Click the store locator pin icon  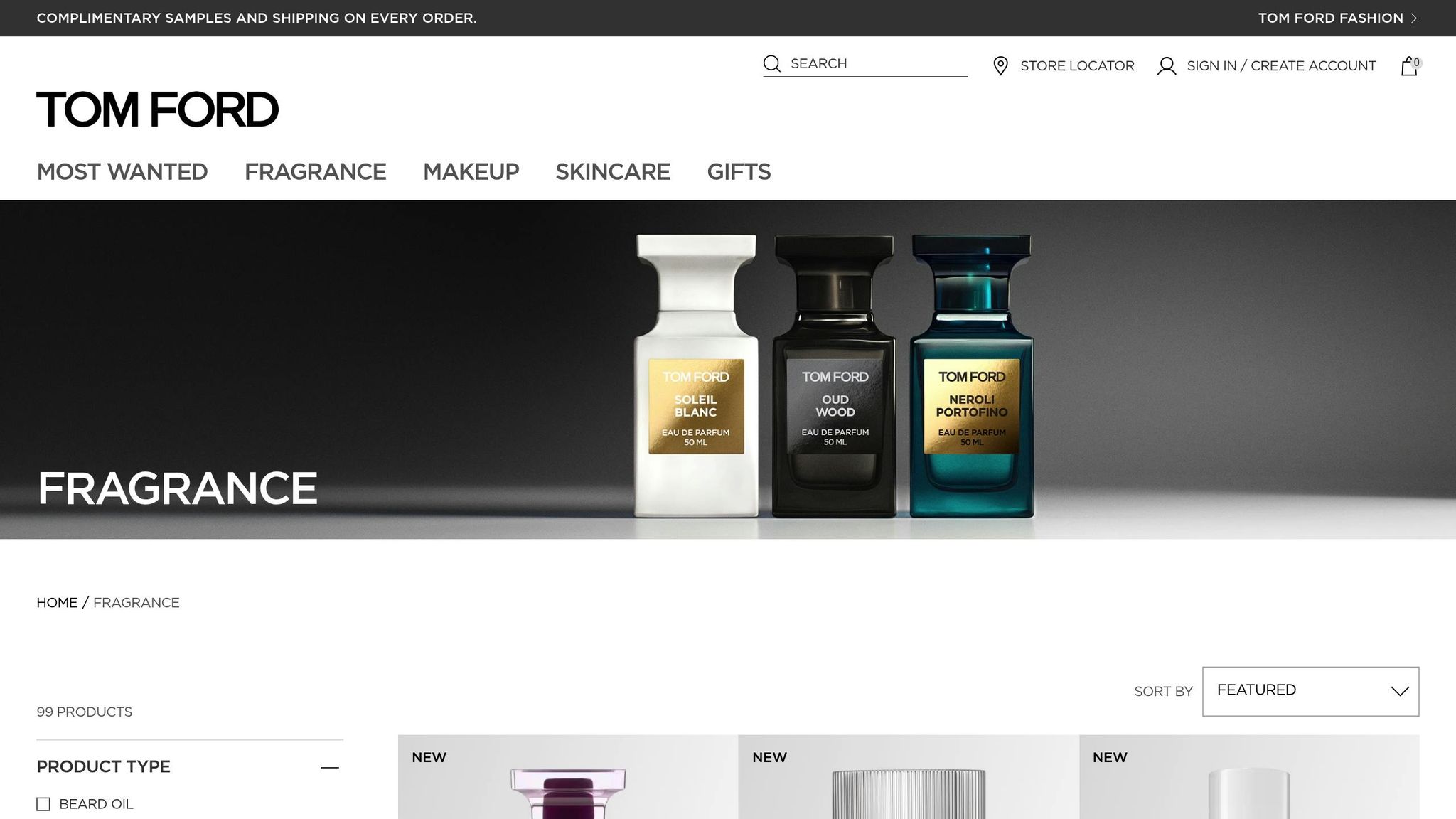click(1000, 65)
